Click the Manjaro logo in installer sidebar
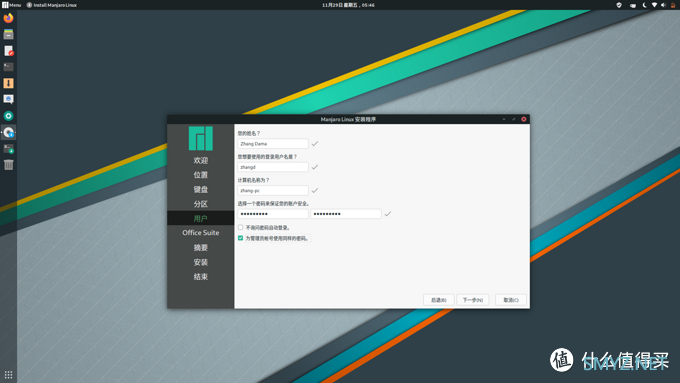The height and width of the screenshot is (383, 680). click(x=201, y=138)
